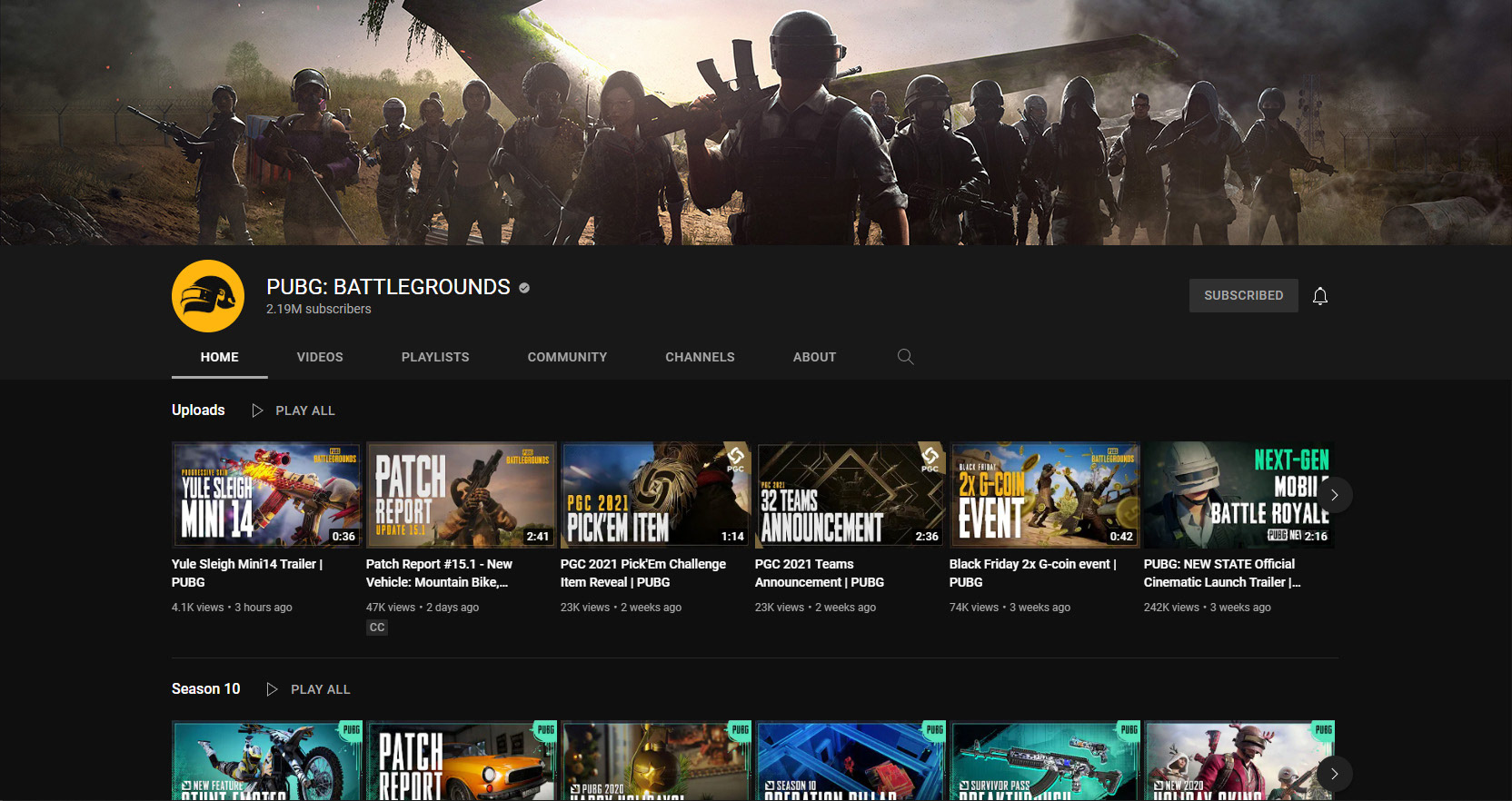Switch to the HOME tab
Viewport: 1512px width, 801px height.
coord(220,357)
